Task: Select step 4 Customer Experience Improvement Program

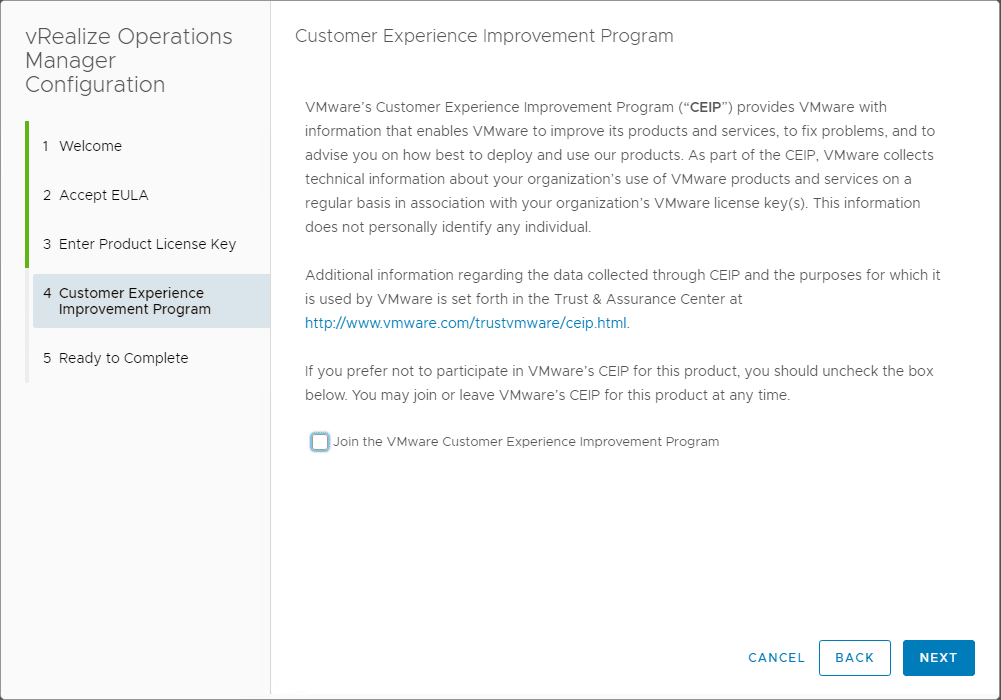Action: pyautogui.click(x=134, y=301)
